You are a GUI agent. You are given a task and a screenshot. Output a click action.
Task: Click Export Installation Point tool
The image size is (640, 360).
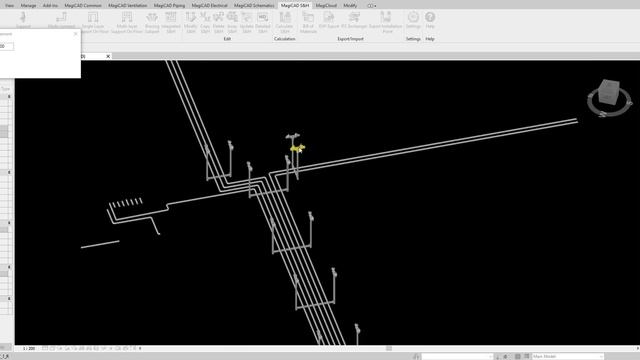(x=386, y=22)
